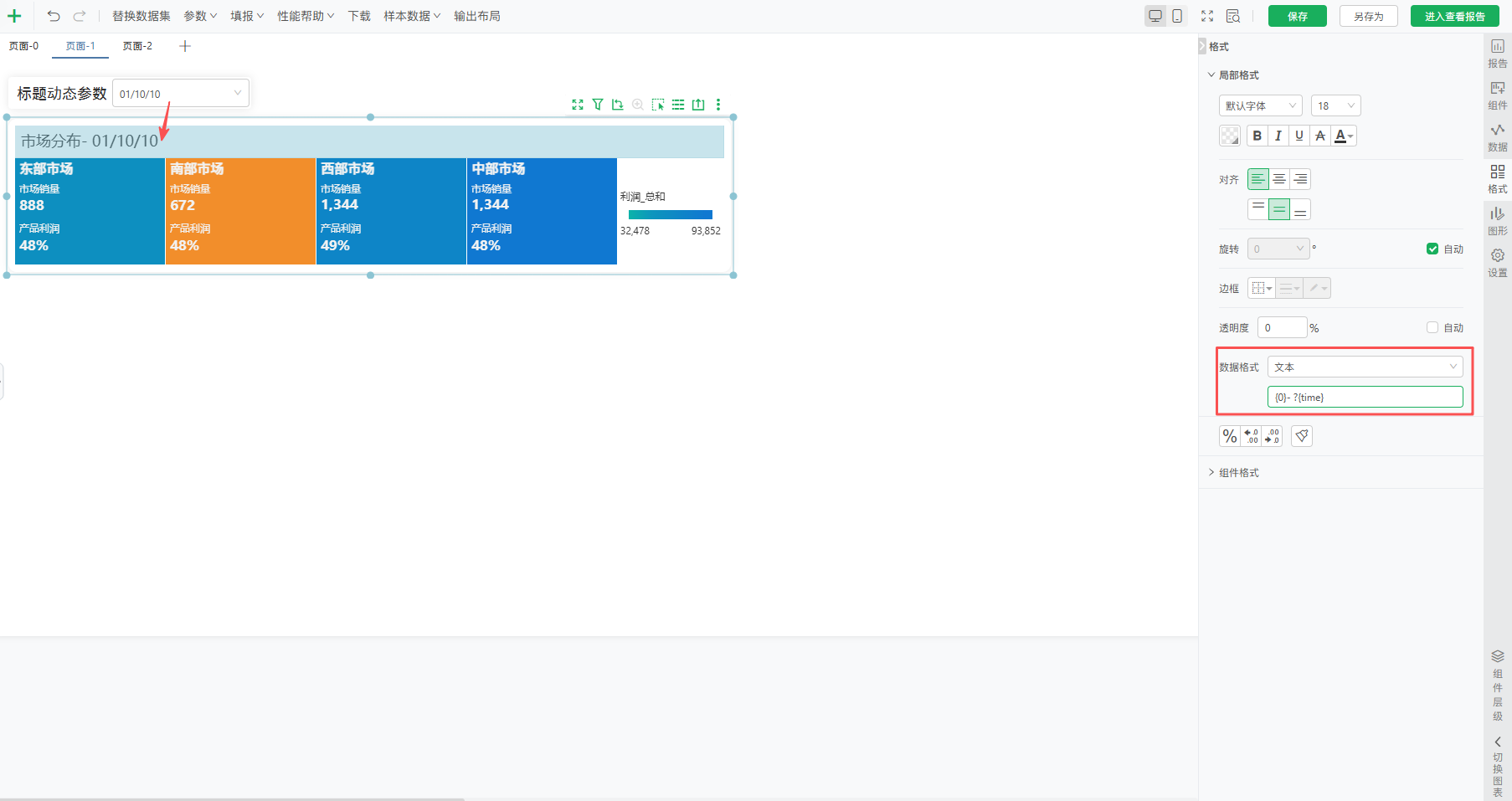Open the background color swatch
Screen dimensions: 1512x801
point(1229,136)
